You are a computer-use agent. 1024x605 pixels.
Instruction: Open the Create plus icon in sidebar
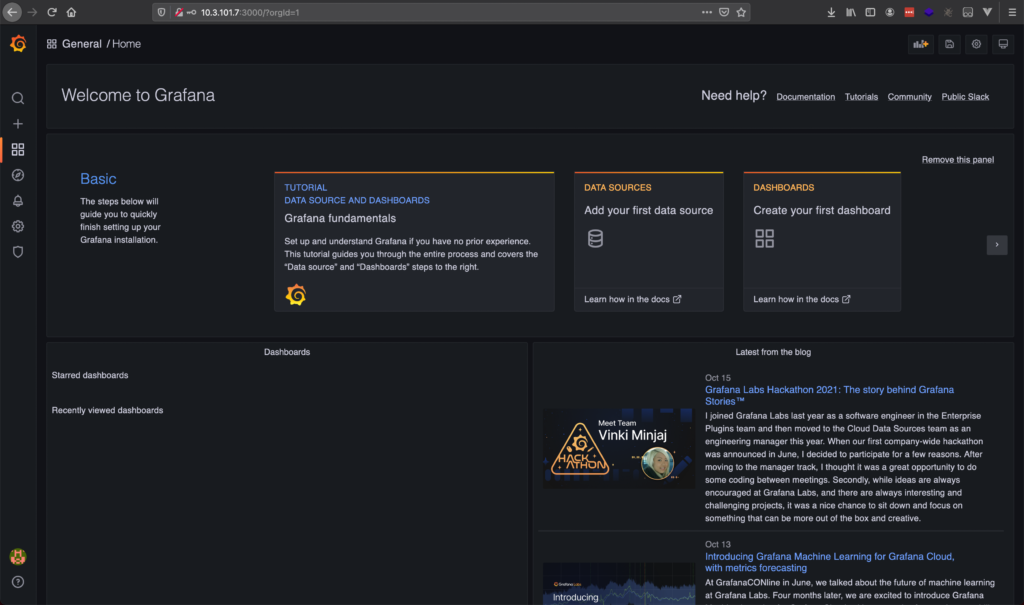pyautogui.click(x=18, y=123)
